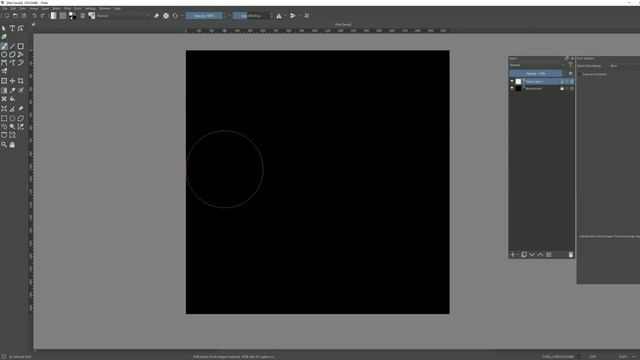
Task: Click the Undo arrow in toolbar
Action: [x=34, y=16]
